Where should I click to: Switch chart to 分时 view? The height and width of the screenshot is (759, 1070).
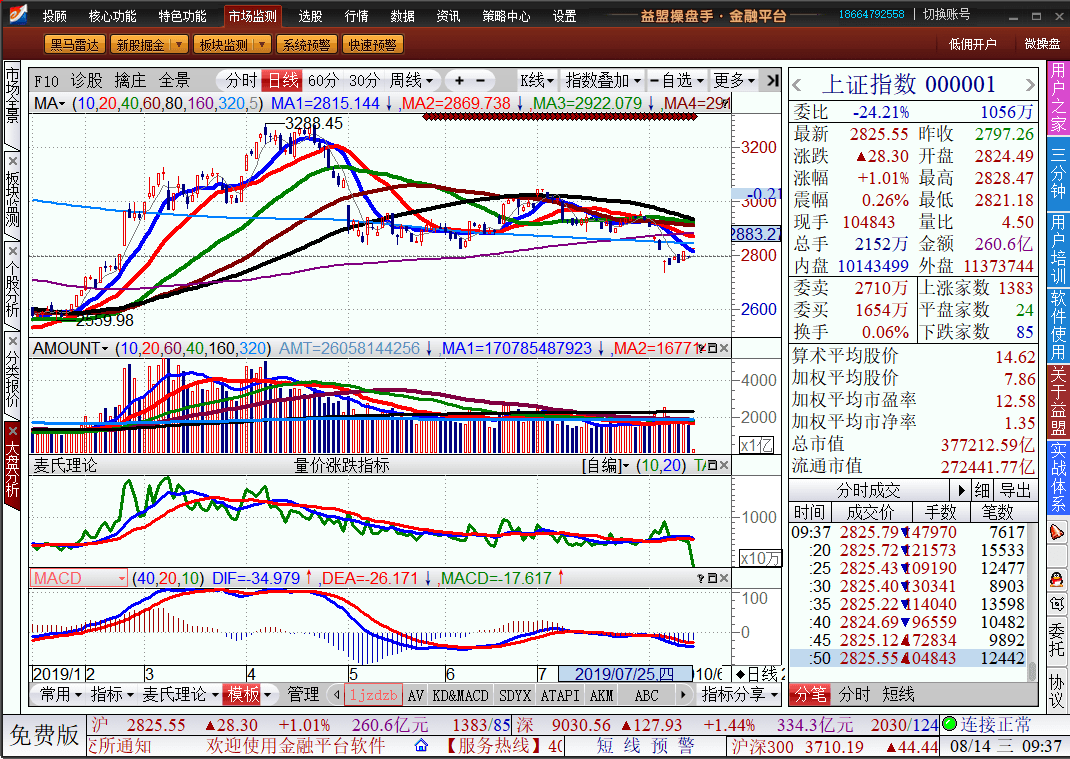[242, 81]
